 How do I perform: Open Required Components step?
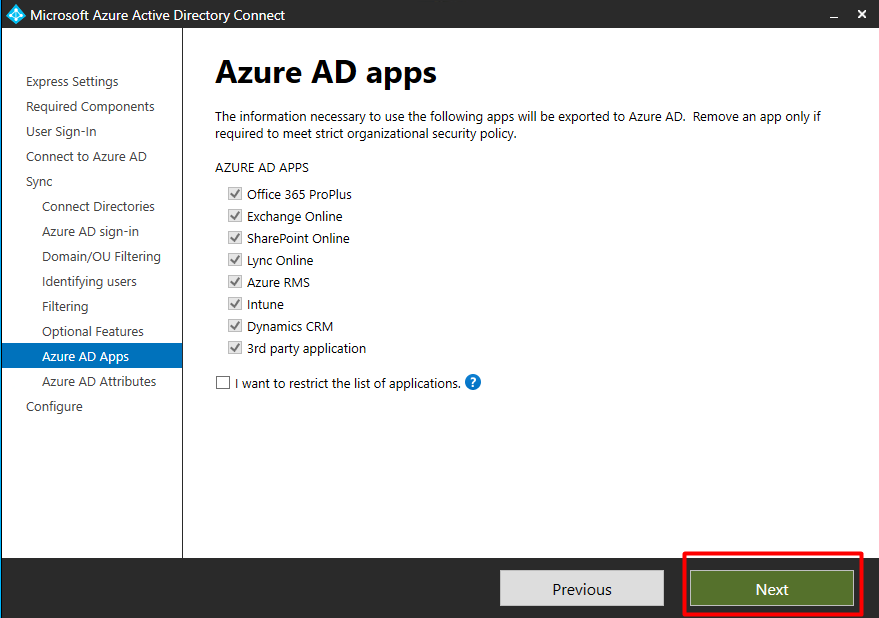coord(90,107)
